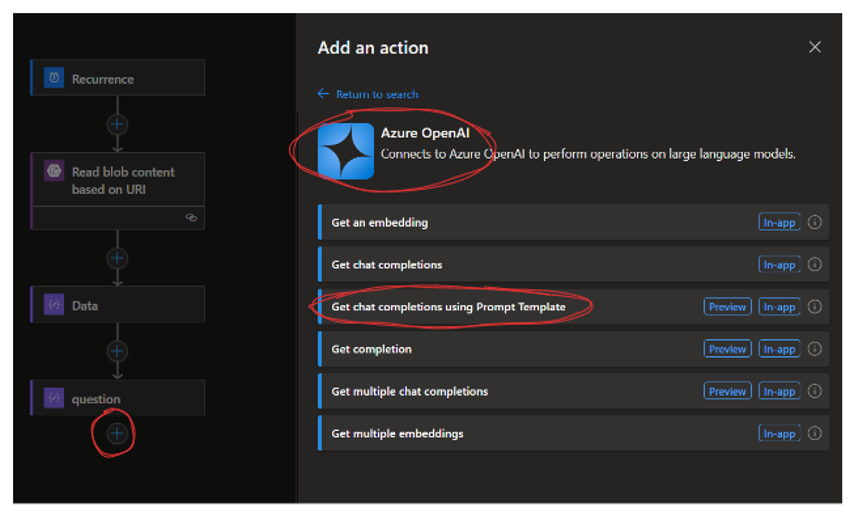Click the link icon under Read blob content
The height and width of the screenshot is (516, 854).
click(x=191, y=217)
